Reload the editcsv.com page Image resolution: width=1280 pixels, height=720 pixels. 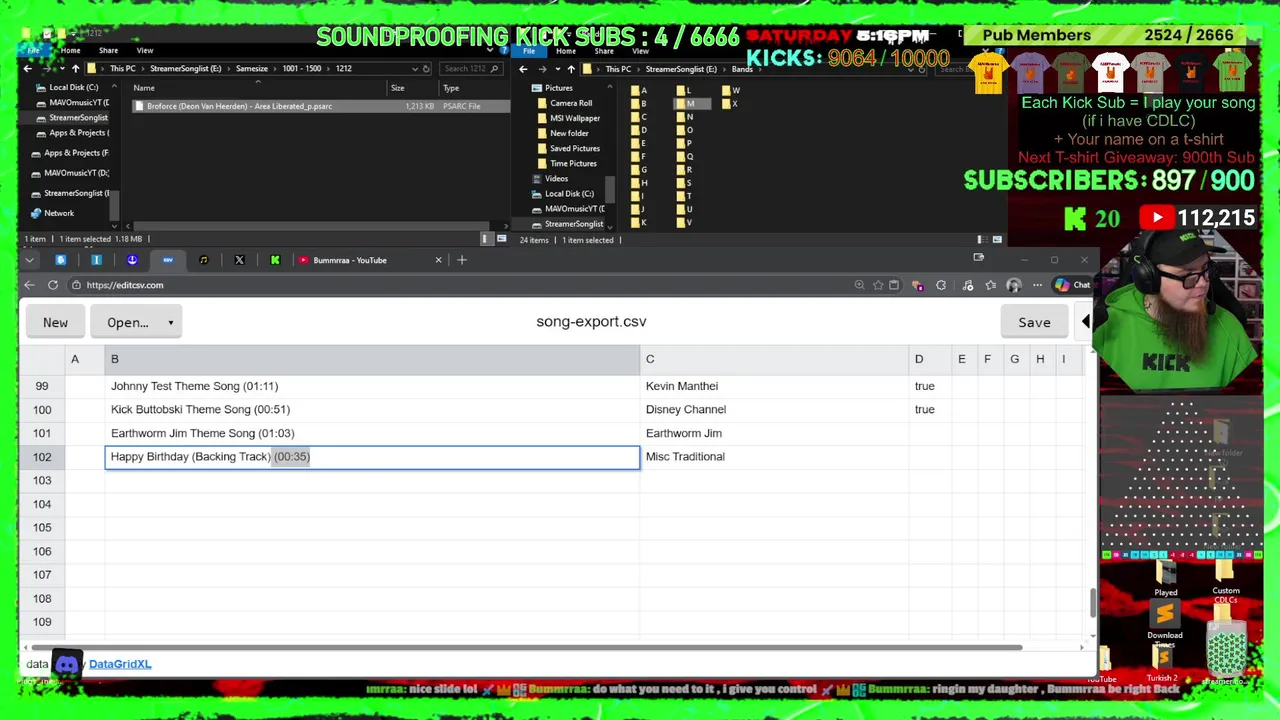click(53, 285)
